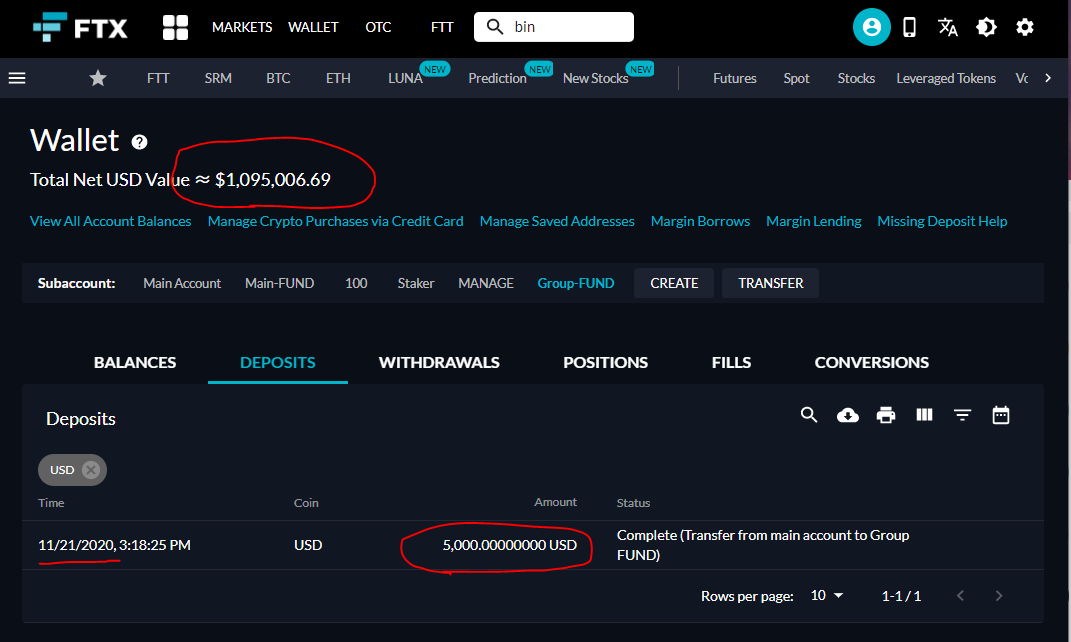Screen dimensions: 1071x642
Task: Click the 11/21/2020, 3:18:25 PM deposit time
Action: click(x=114, y=545)
